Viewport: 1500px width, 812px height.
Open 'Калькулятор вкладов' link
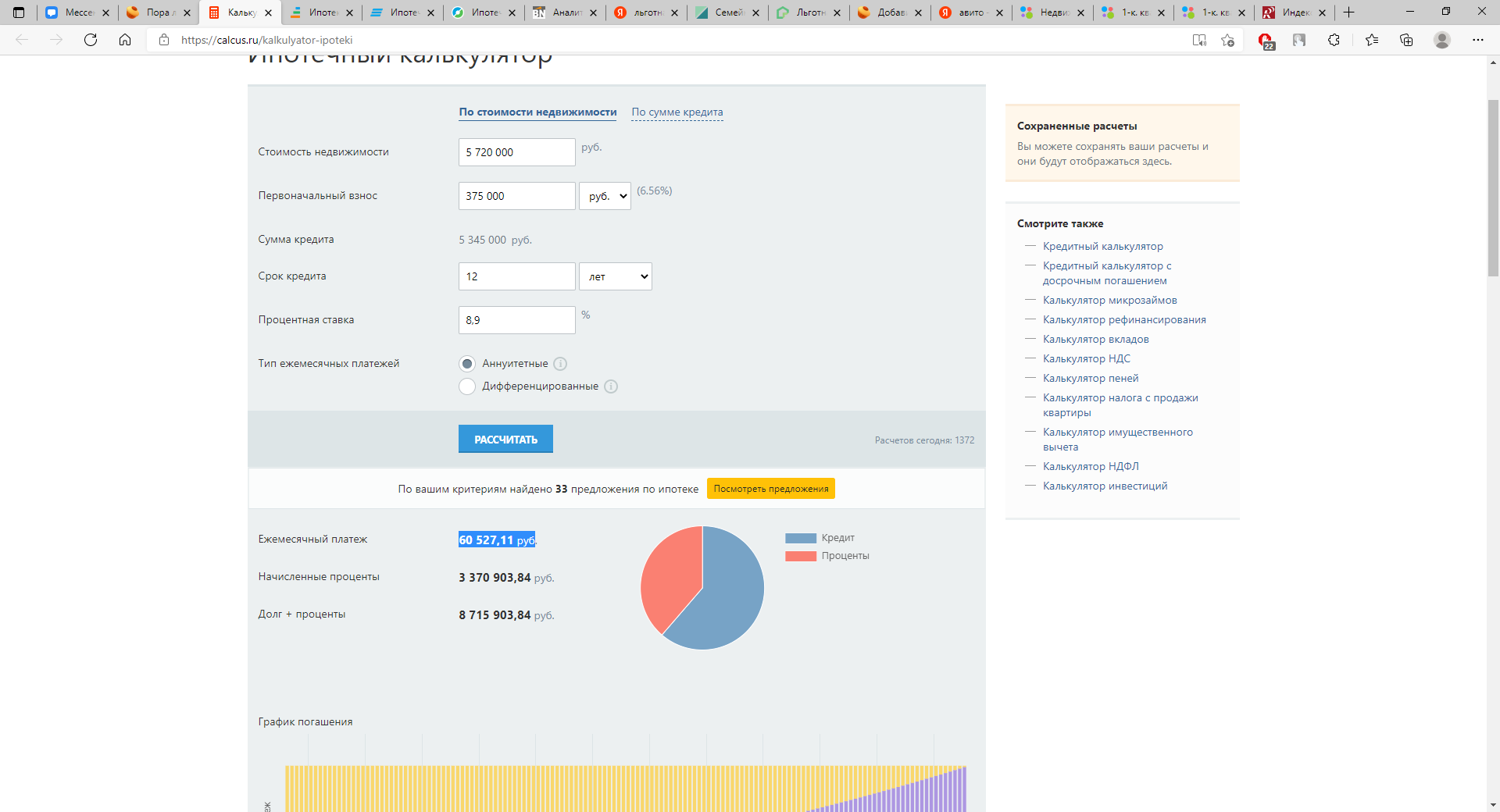(1095, 340)
